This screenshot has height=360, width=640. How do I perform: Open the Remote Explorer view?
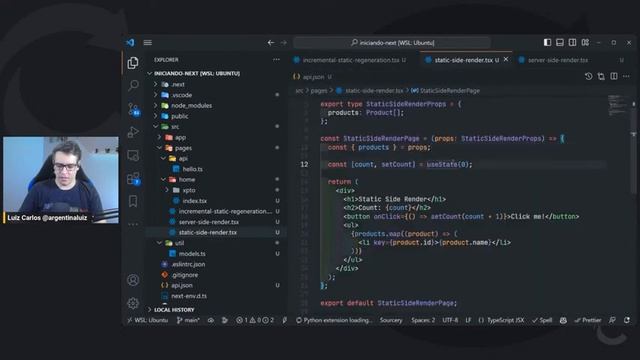[x=133, y=155]
